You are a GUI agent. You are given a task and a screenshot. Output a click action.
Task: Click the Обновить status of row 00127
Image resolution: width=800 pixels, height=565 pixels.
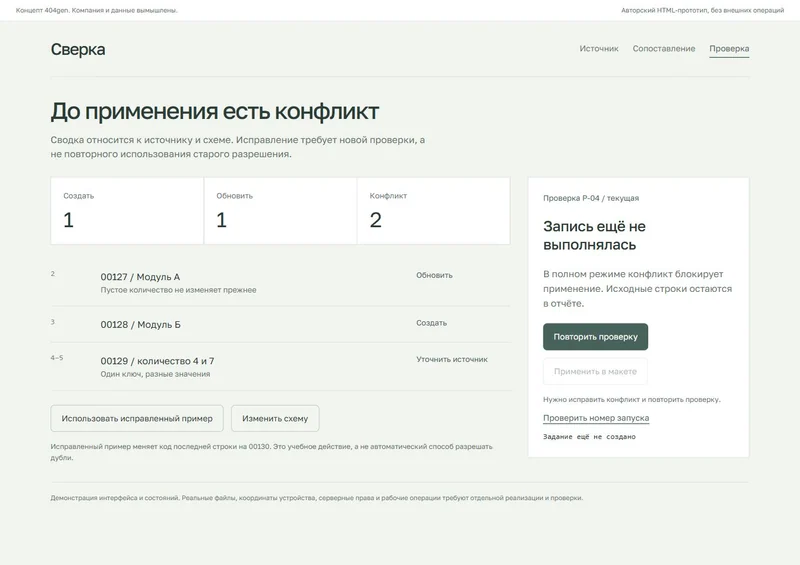coord(434,275)
